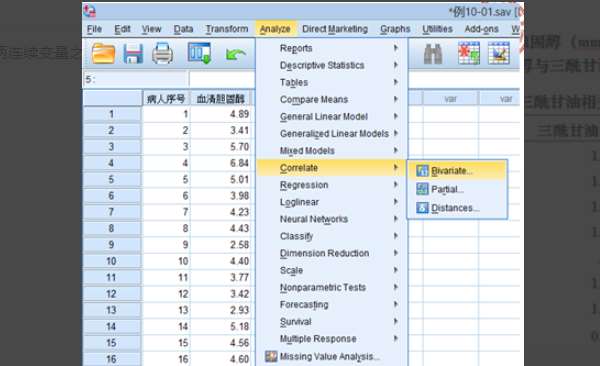Image resolution: width=600 pixels, height=366 pixels.
Task: Expand the Loglinear submenu
Action: pyautogui.click(x=331, y=202)
